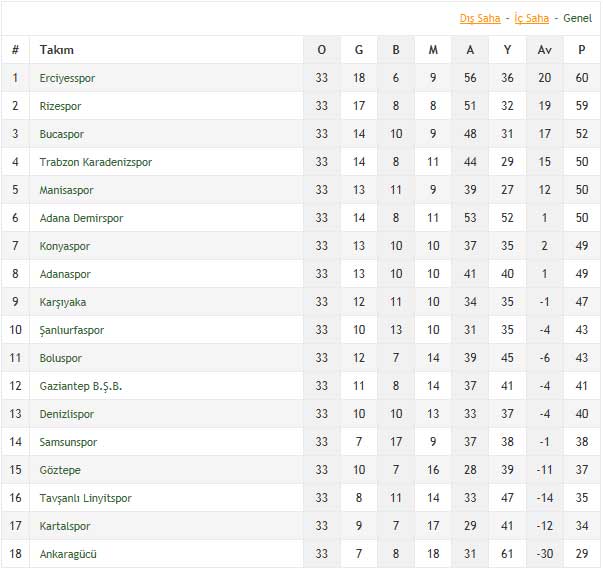This screenshot has width=603, height=568.
Task: Open Rizespor team link
Action: 60,106
